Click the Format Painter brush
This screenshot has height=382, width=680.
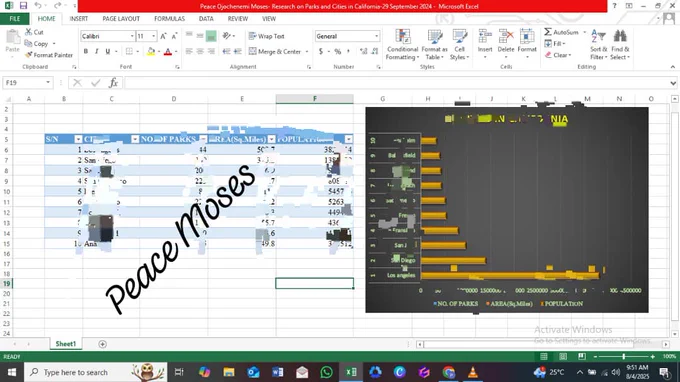(x=49, y=55)
